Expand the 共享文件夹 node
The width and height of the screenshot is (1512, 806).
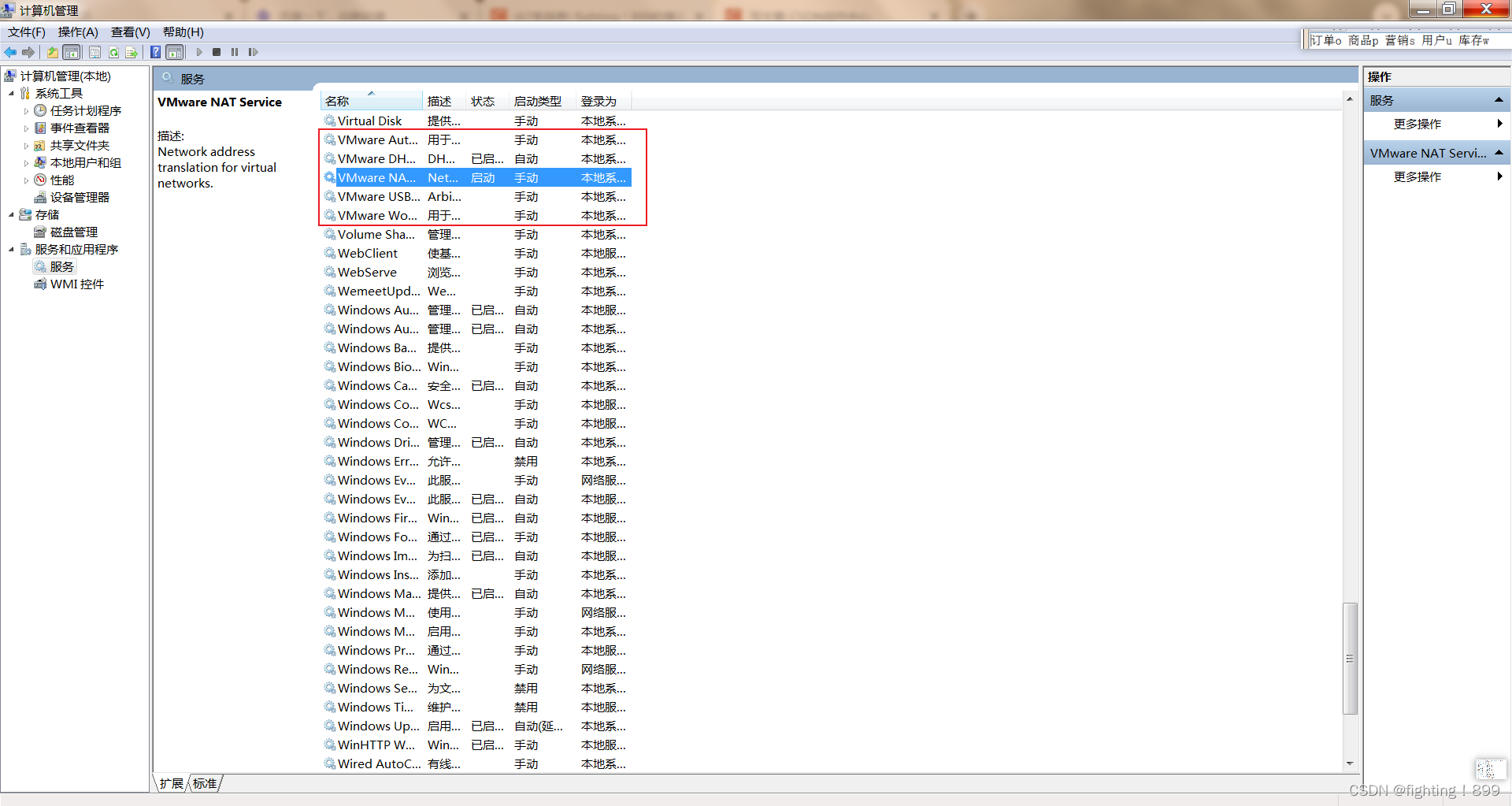pyautogui.click(x=26, y=146)
